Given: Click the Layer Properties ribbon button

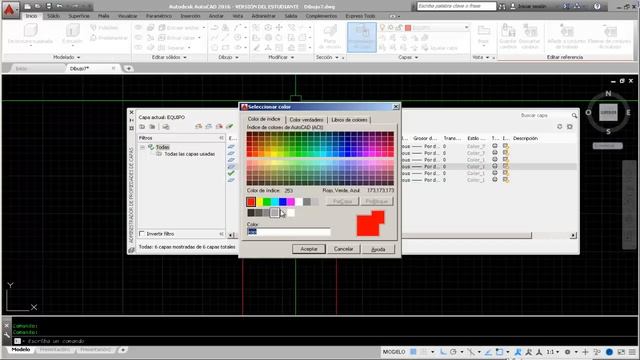Looking at the screenshot, I should (x=362, y=37).
